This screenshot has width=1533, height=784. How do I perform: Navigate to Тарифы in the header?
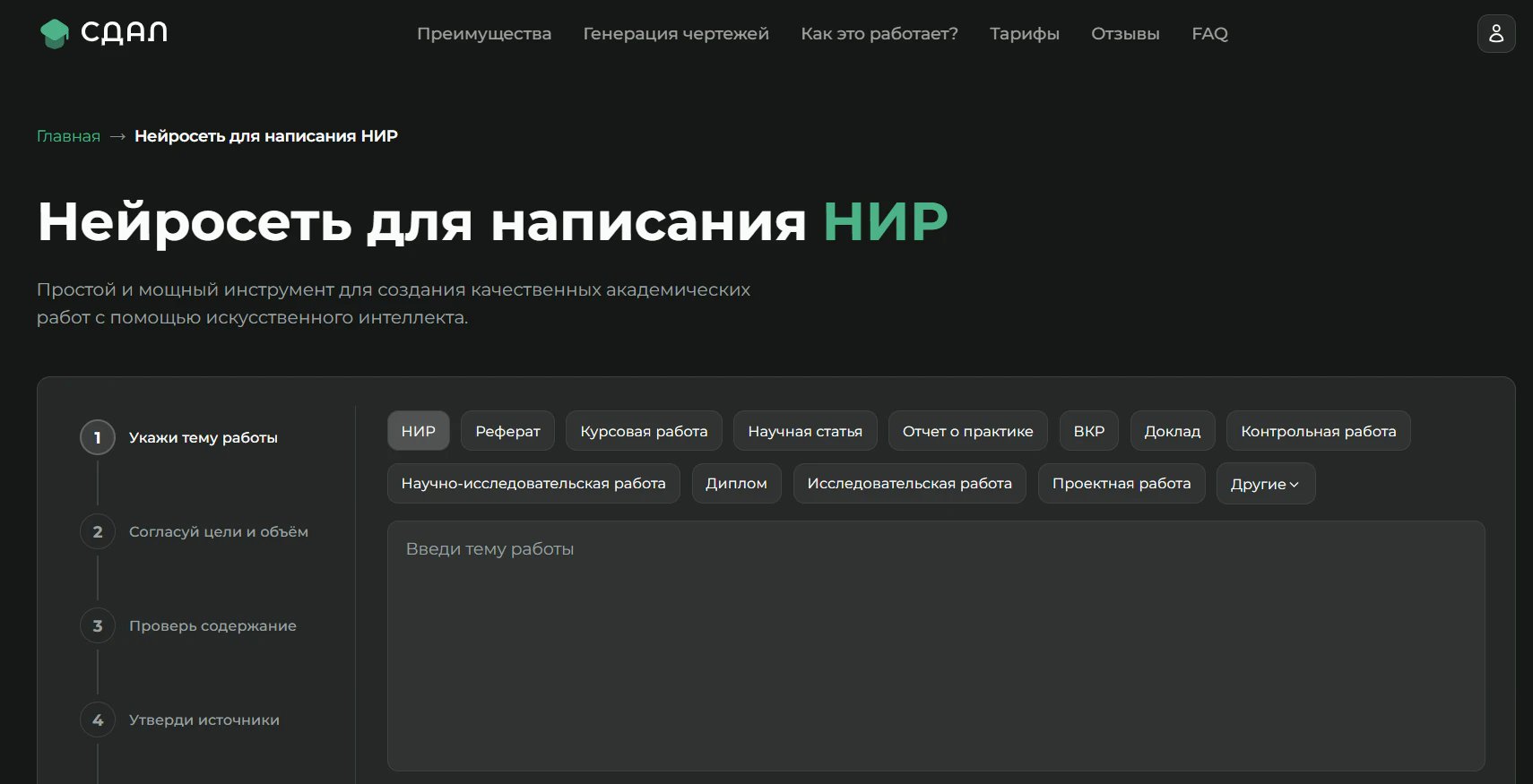[x=1025, y=34]
